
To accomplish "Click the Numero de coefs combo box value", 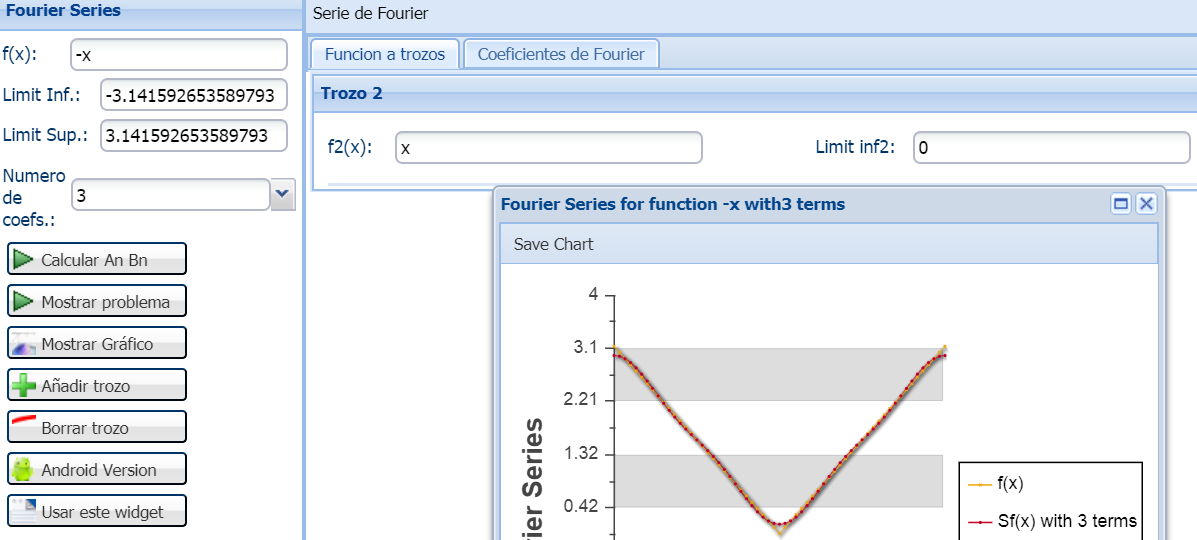I will pyautogui.click(x=170, y=196).
